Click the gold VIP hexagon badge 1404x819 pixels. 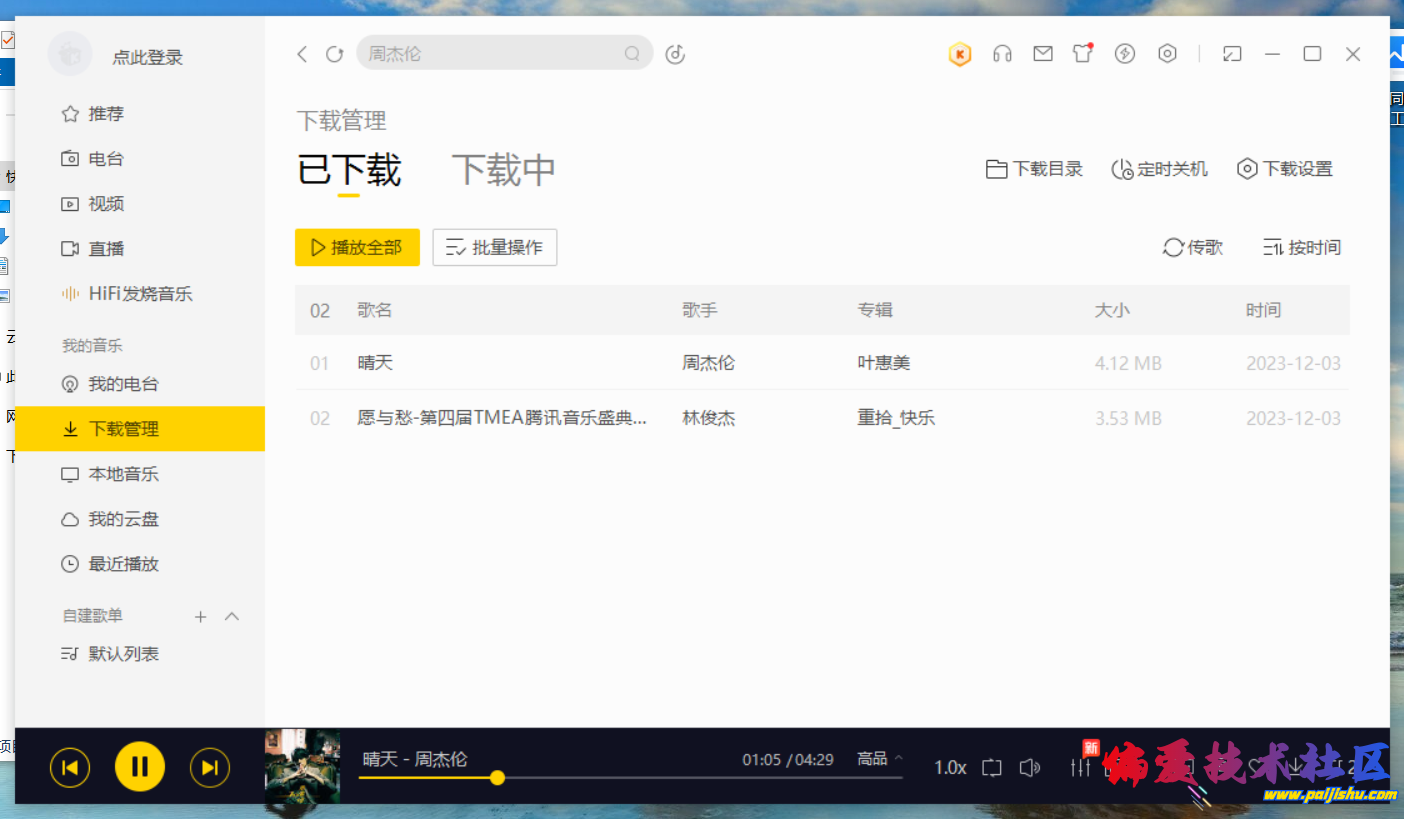tap(960, 55)
